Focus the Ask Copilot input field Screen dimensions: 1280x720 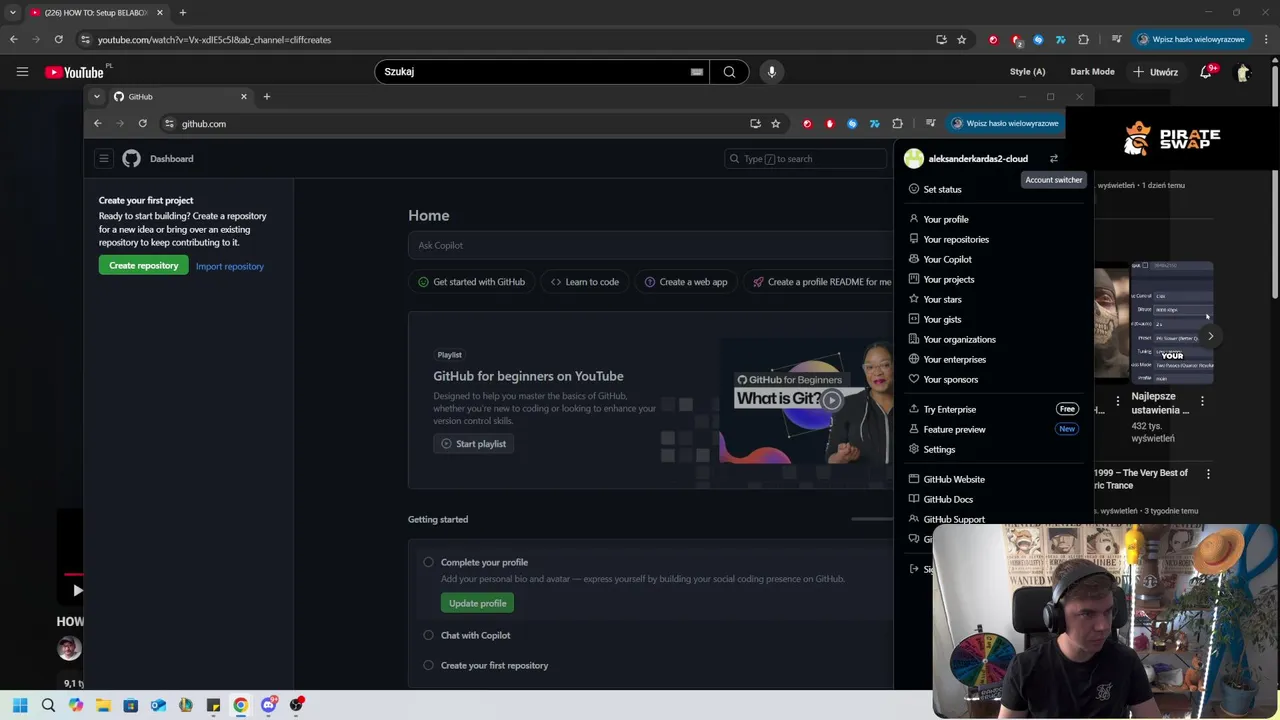650,245
